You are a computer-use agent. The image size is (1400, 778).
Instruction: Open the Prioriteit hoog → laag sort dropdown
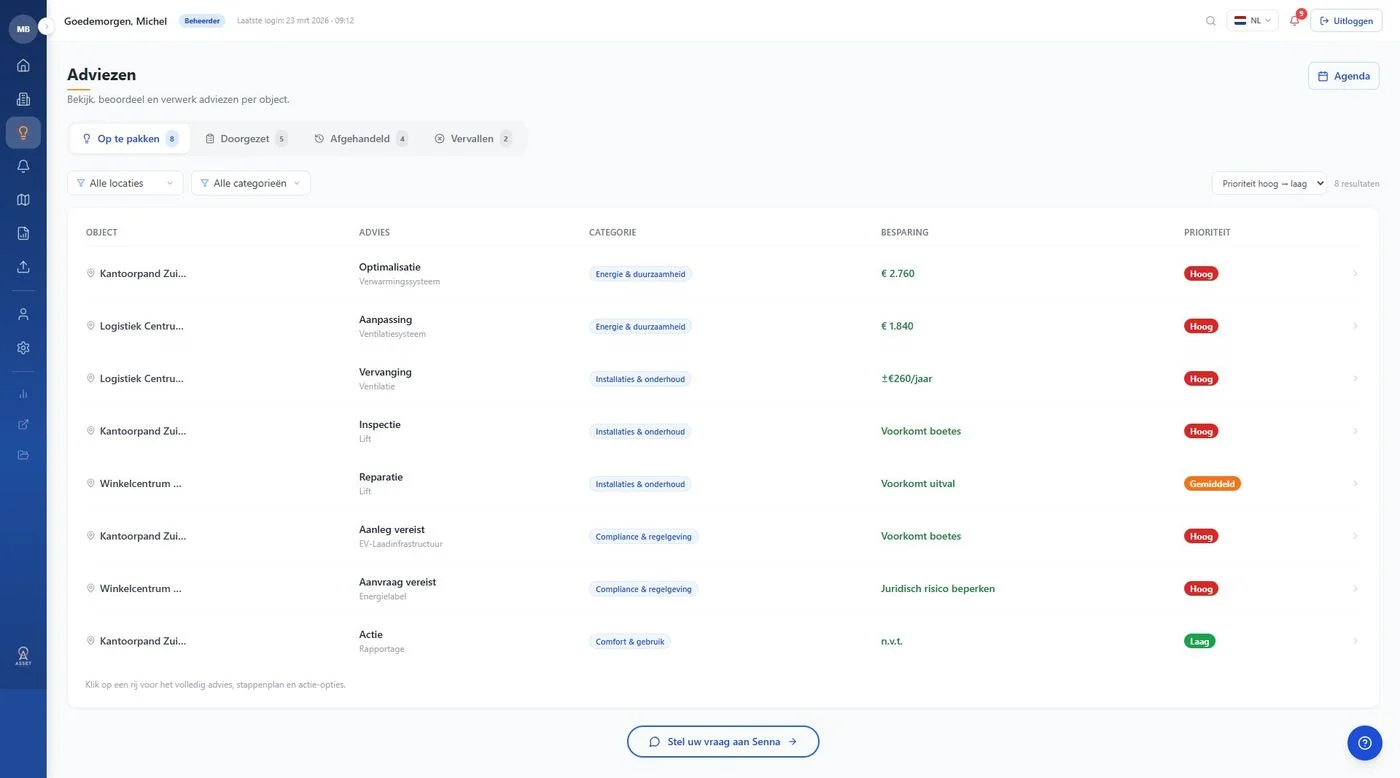pyautogui.click(x=1269, y=183)
